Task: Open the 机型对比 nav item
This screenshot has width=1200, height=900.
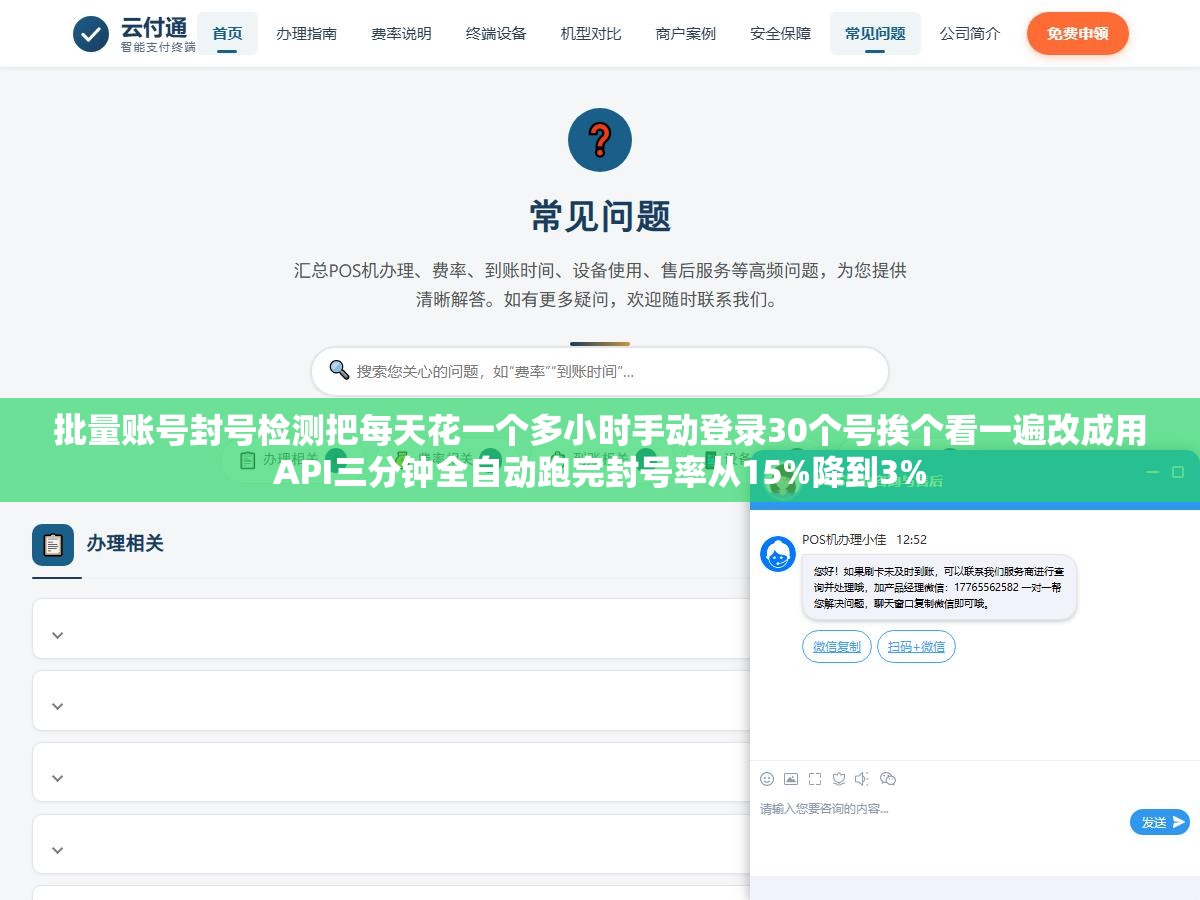Action: coord(591,33)
